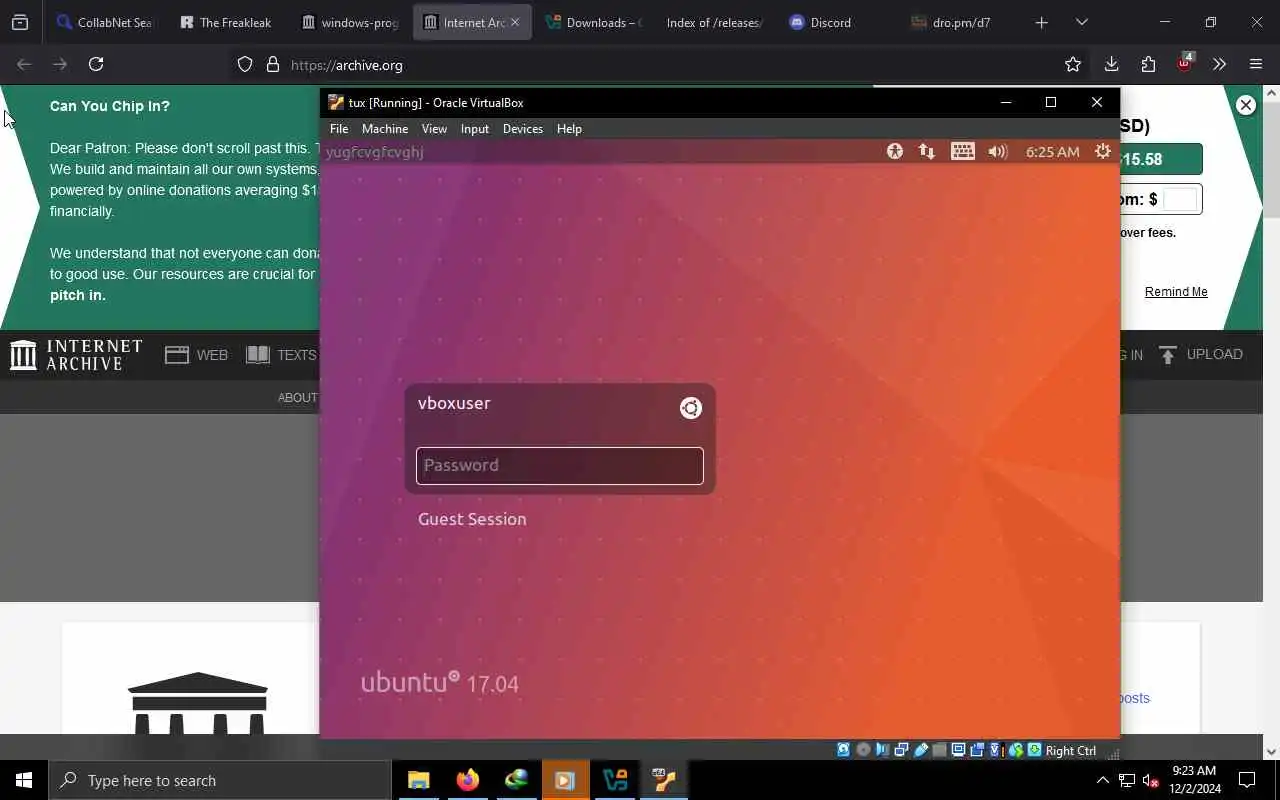Open Firefox View at tab bar start
The image size is (1280, 800).
tap(20, 22)
